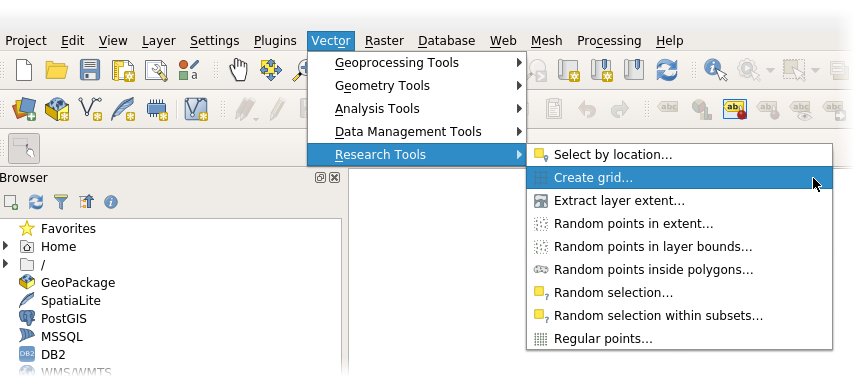The width and height of the screenshot is (857, 384).
Task: Open Layer Labeling Options abc icon
Action: pyautogui.click(x=668, y=107)
